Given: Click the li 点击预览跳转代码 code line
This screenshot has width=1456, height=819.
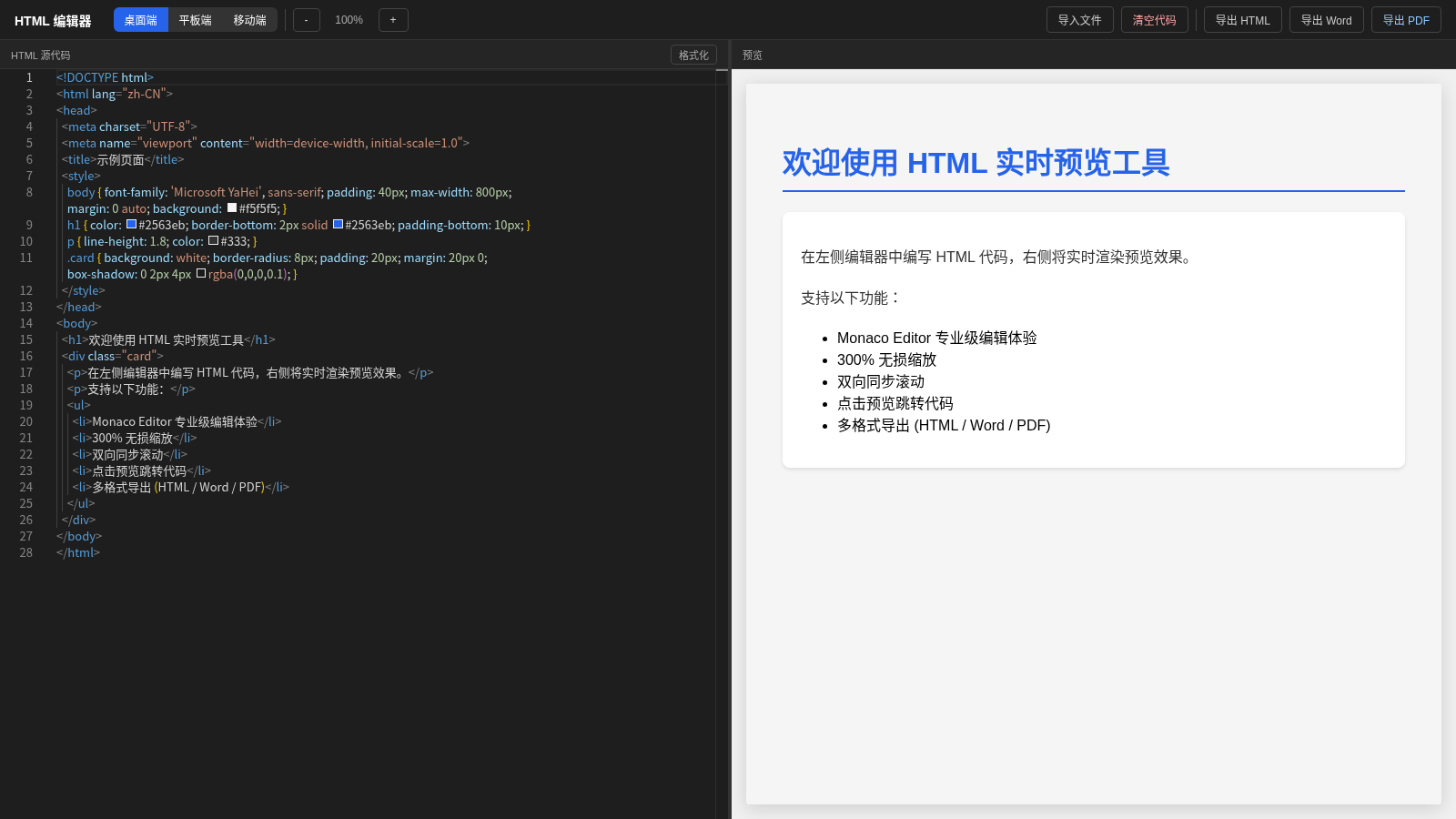Looking at the screenshot, I should tap(142, 470).
